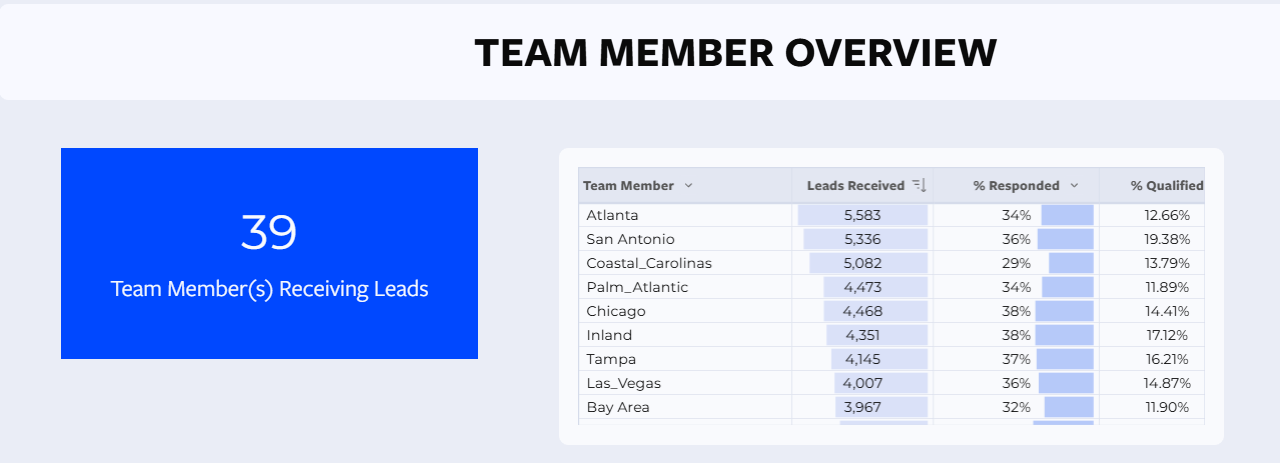The width and height of the screenshot is (1280, 463).
Task: Open the Team Member column dropdown chevron
Action: 688,186
